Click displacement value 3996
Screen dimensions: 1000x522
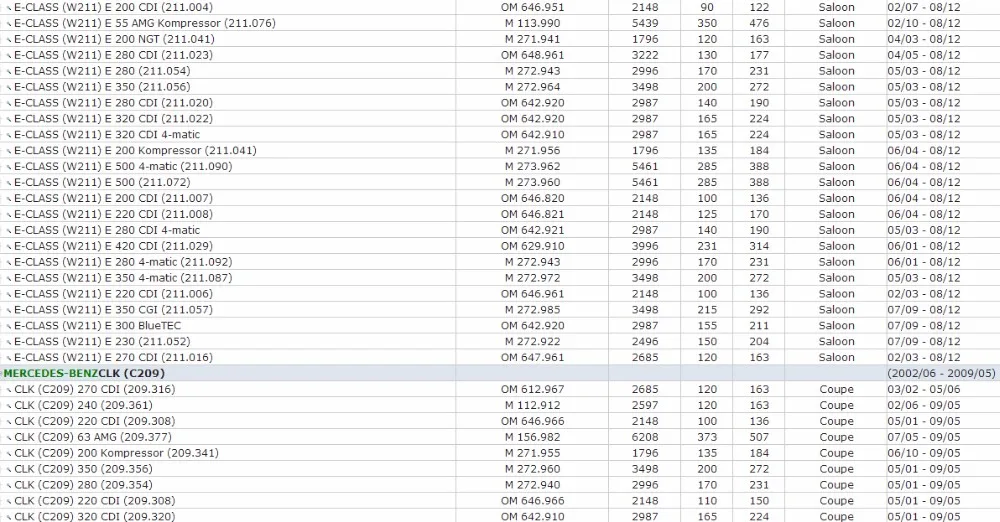645,246
